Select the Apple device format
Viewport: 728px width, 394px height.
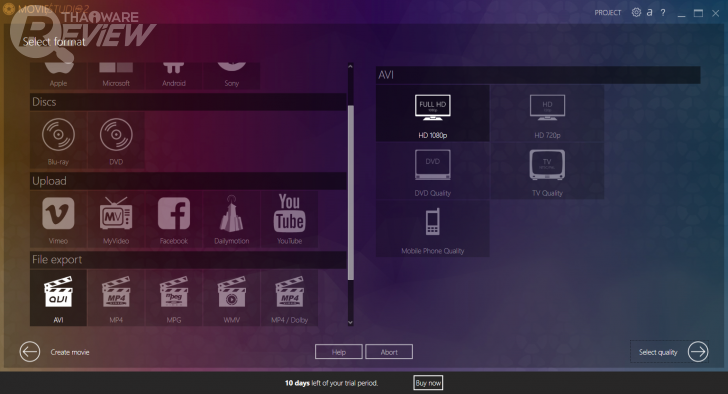click(58, 76)
